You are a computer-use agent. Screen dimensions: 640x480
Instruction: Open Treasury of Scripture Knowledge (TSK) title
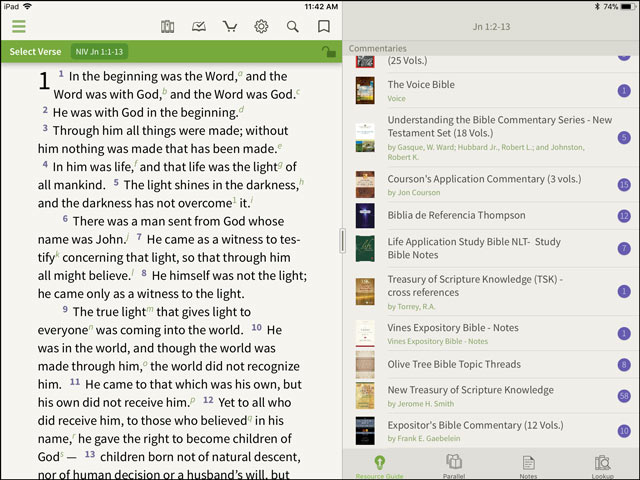point(475,286)
